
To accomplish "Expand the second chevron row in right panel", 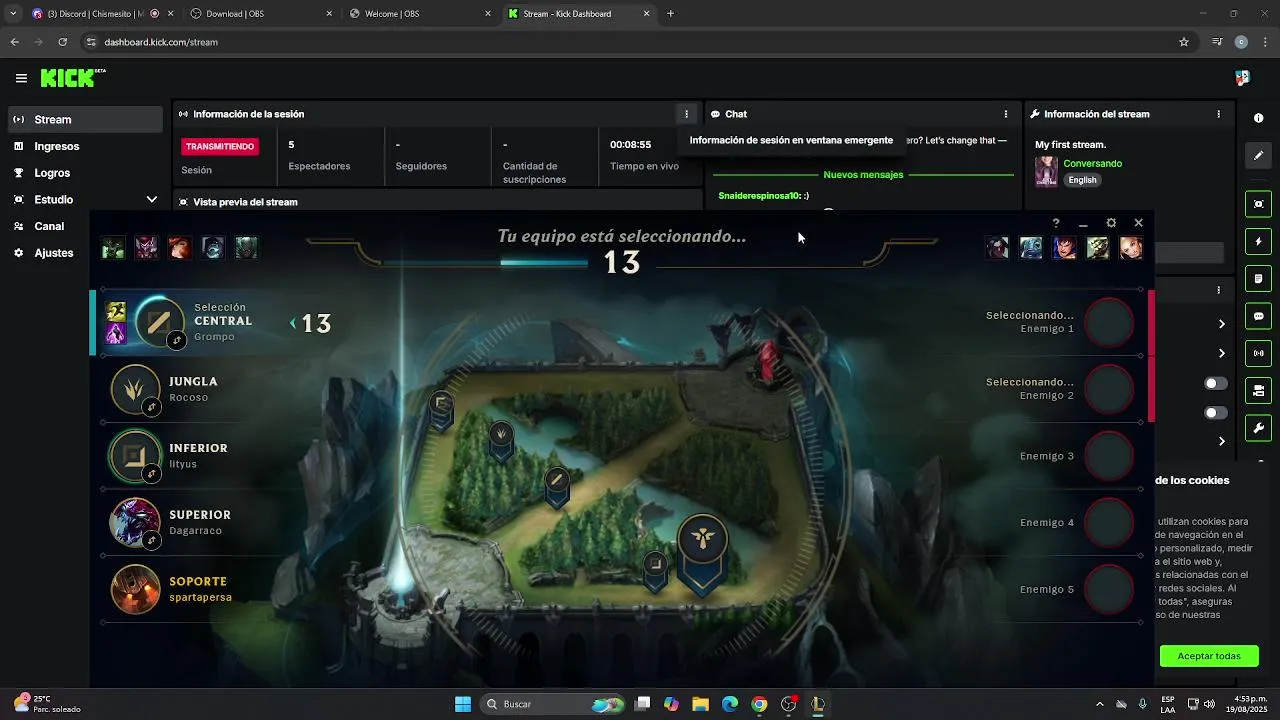I will tap(1221, 353).
